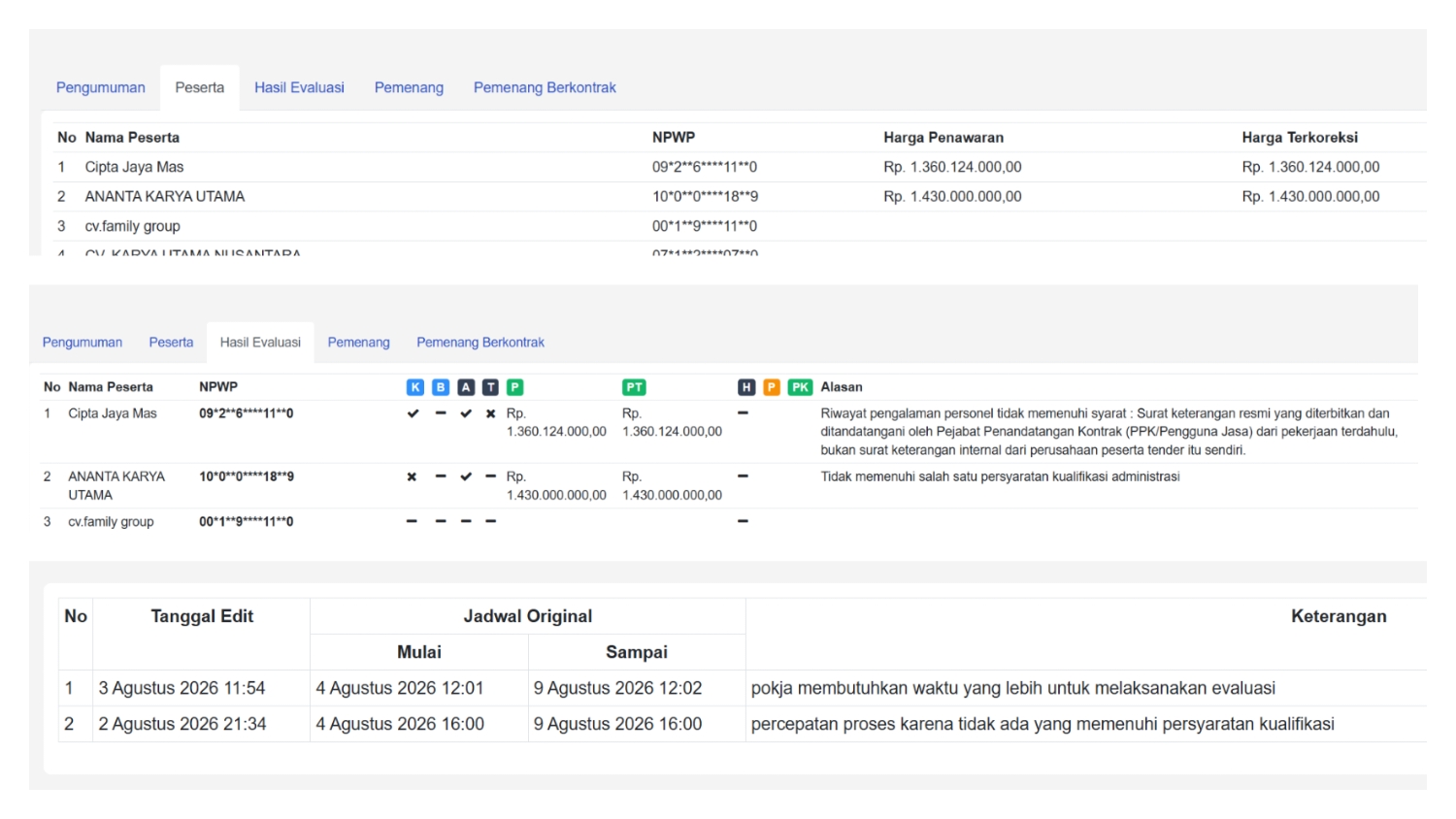
Task: Click the blue K badge column header
Action: 415,387
